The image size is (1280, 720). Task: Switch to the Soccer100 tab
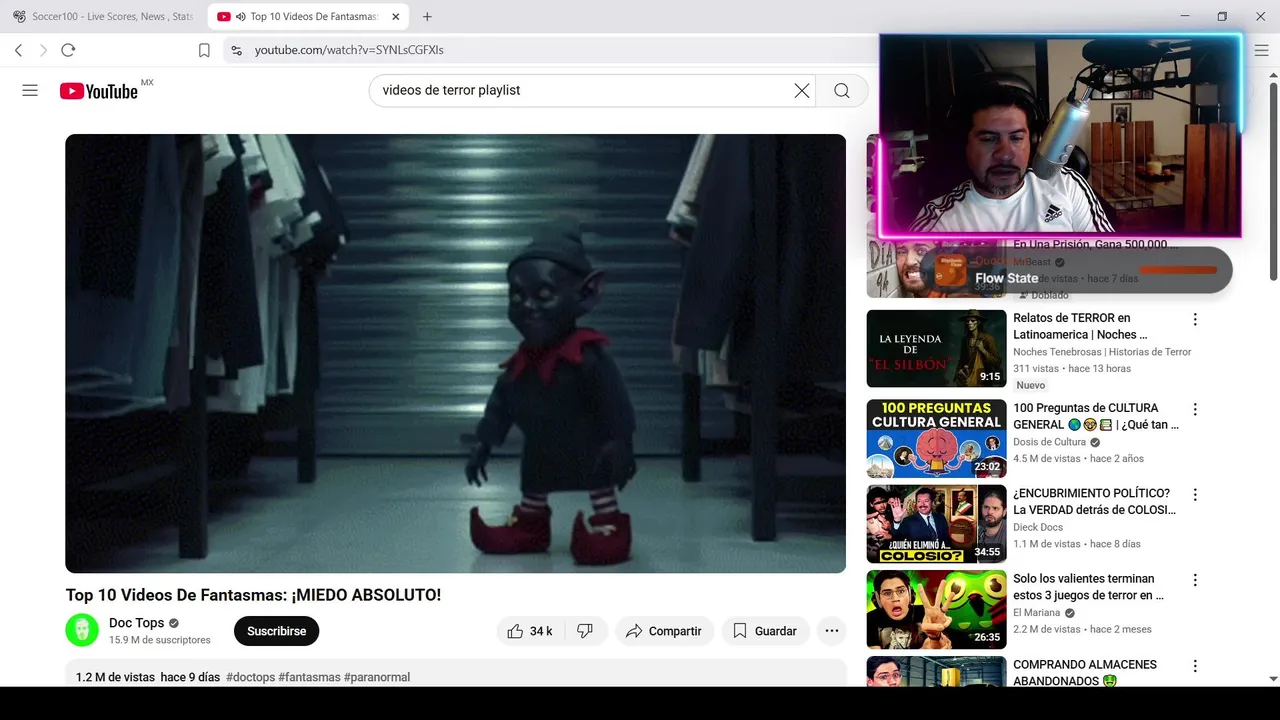(x=103, y=17)
